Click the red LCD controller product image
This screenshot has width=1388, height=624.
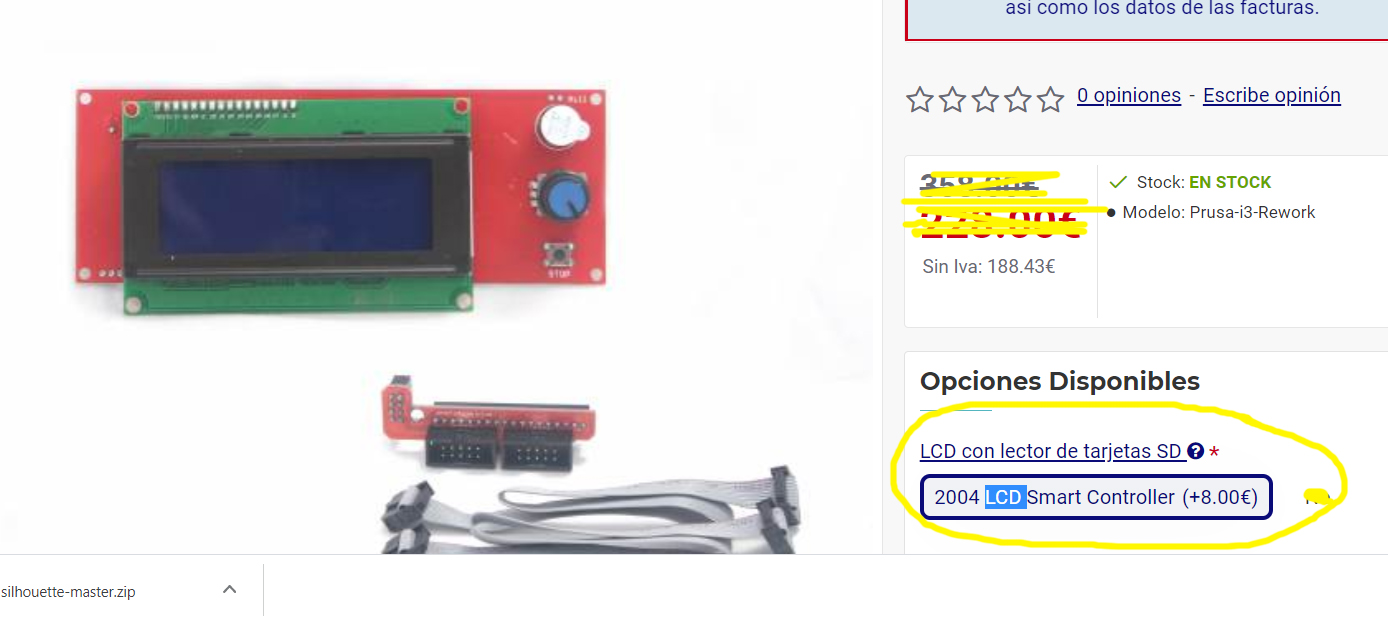(x=341, y=201)
